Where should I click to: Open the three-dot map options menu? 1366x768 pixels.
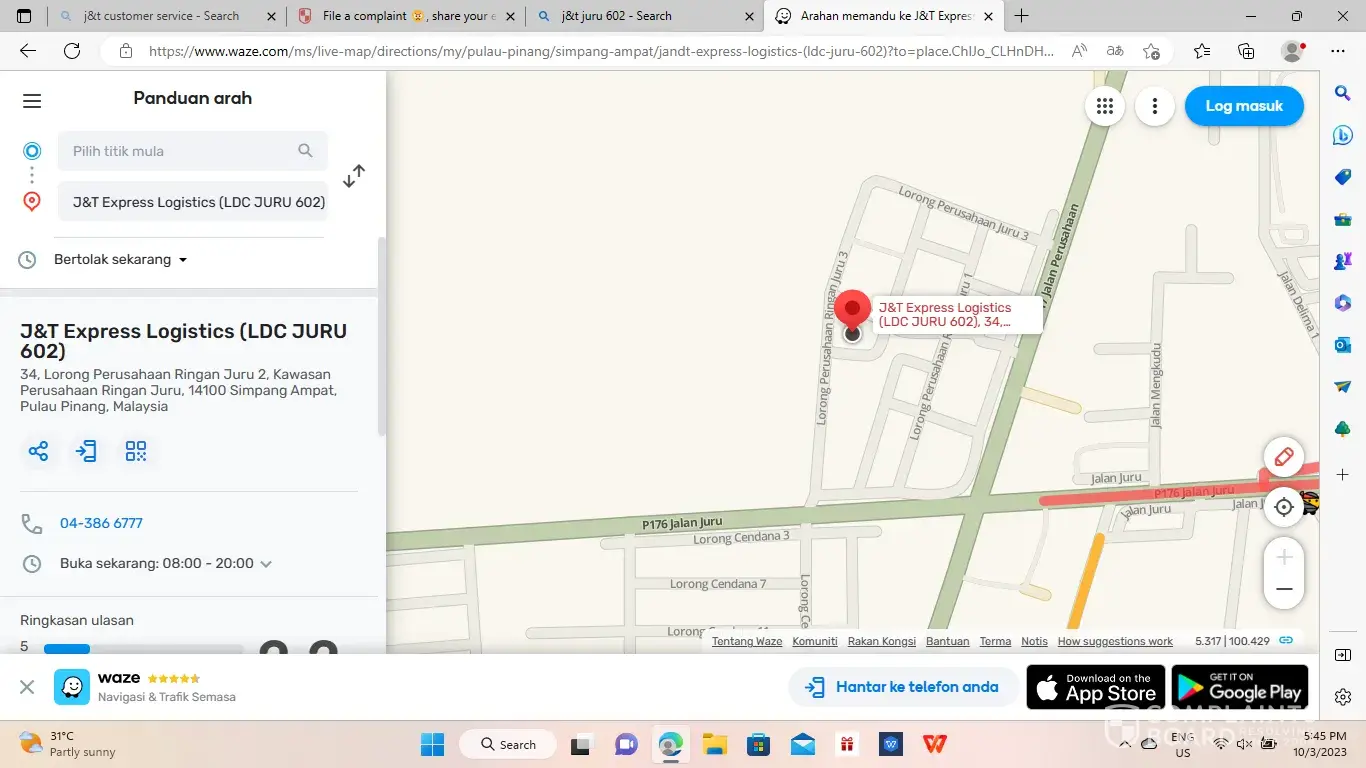point(1155,106)
